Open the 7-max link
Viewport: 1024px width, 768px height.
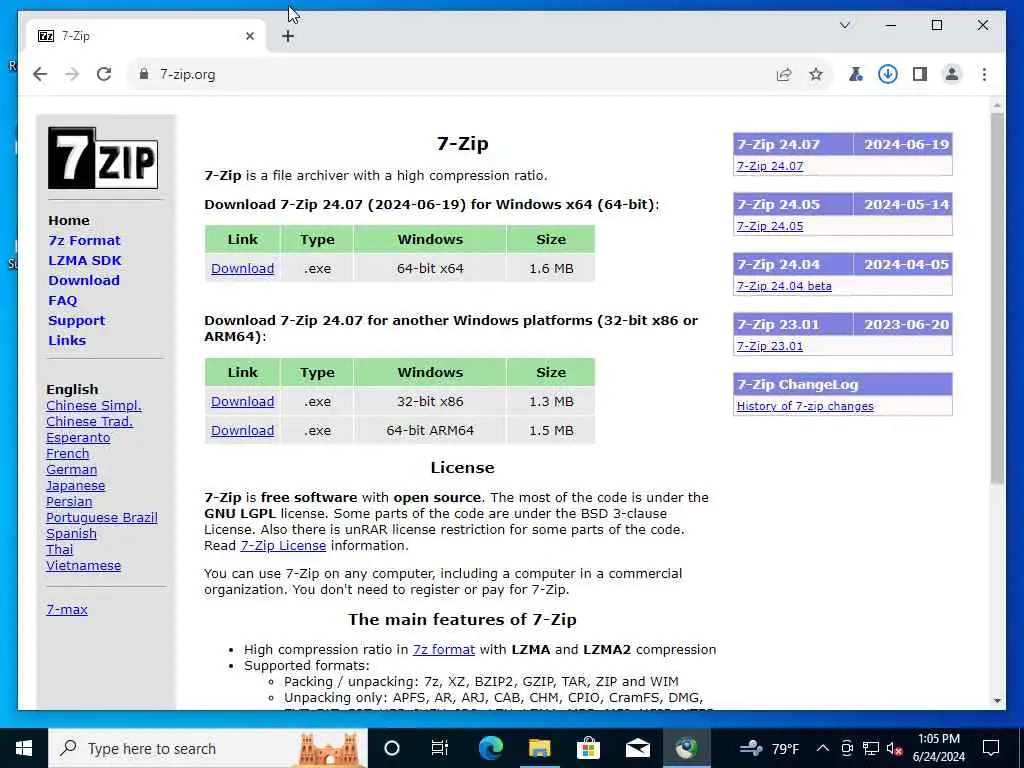pyautogui.click(x=67, y=609)
